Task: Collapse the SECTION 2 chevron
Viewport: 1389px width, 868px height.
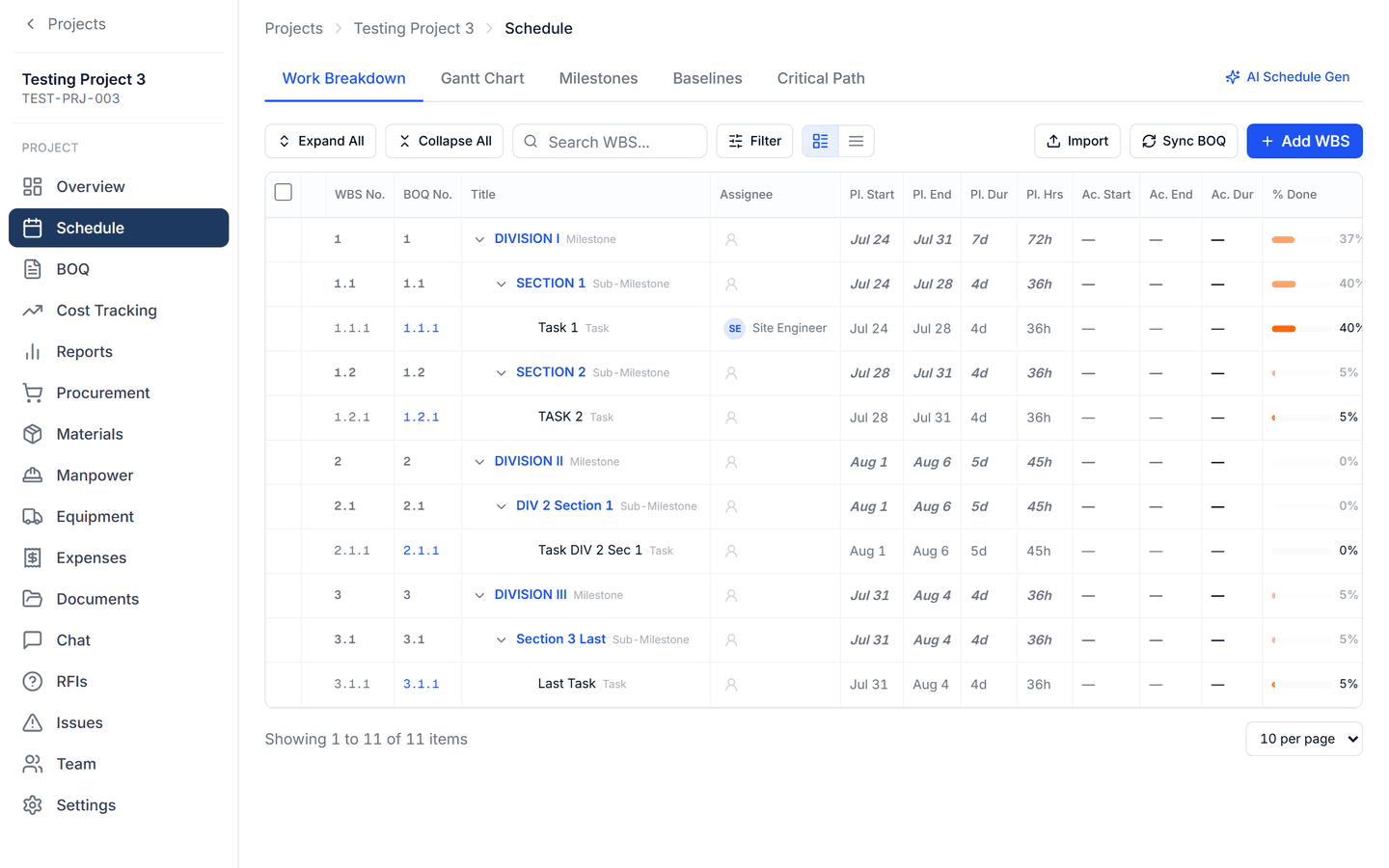Action: coord(501,373)
